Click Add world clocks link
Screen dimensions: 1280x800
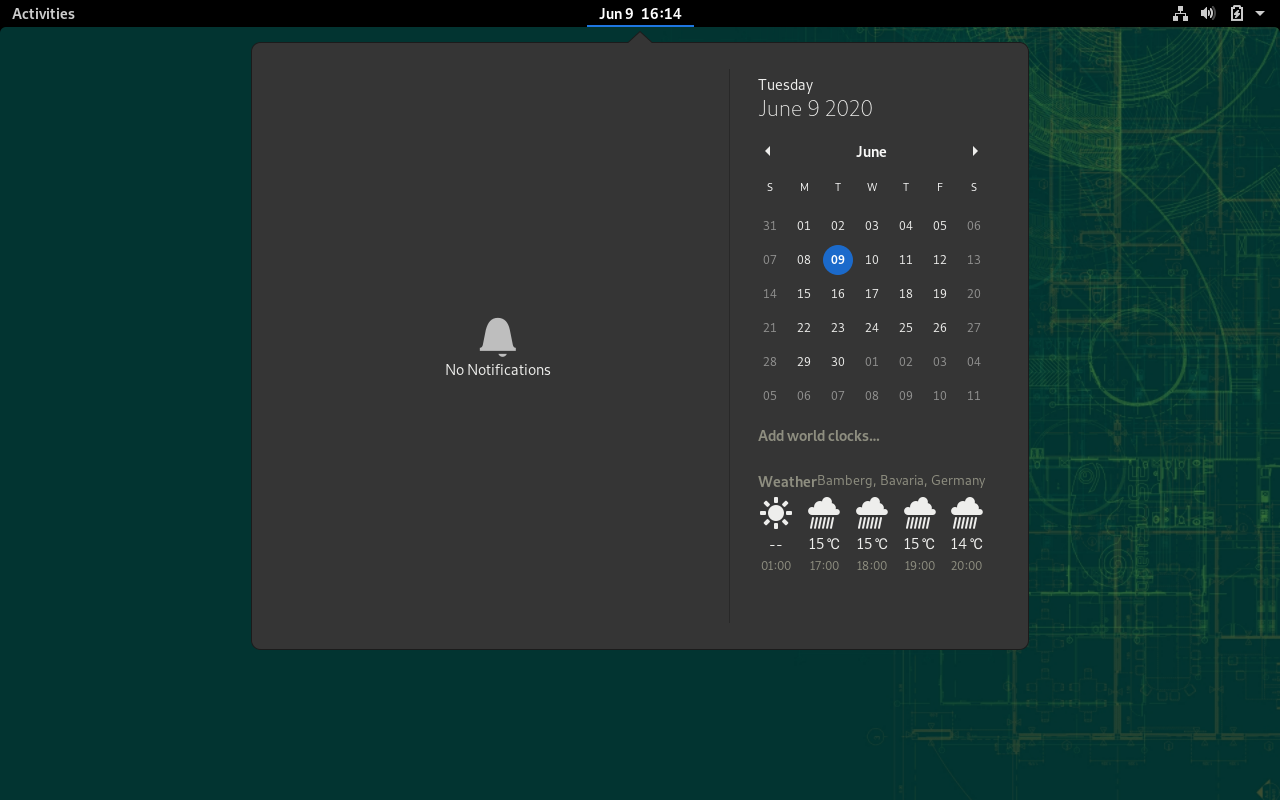point(819,436)
